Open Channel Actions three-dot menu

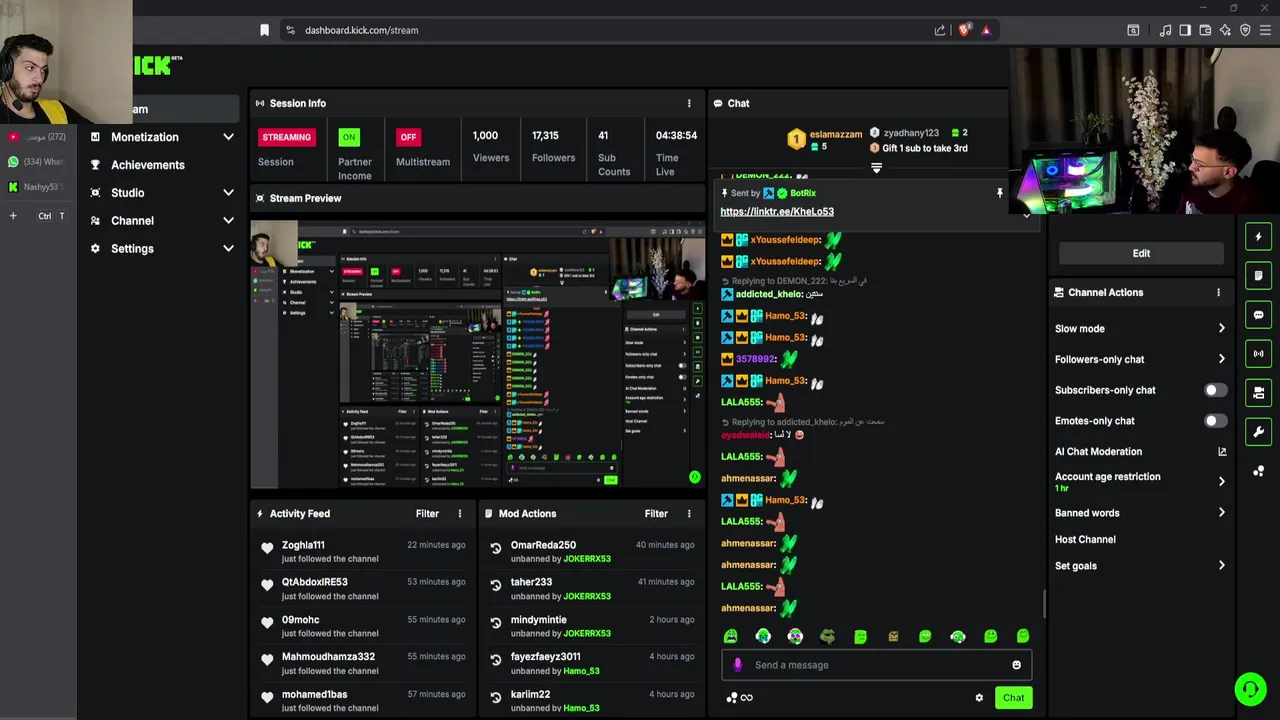pos(1218,293)
